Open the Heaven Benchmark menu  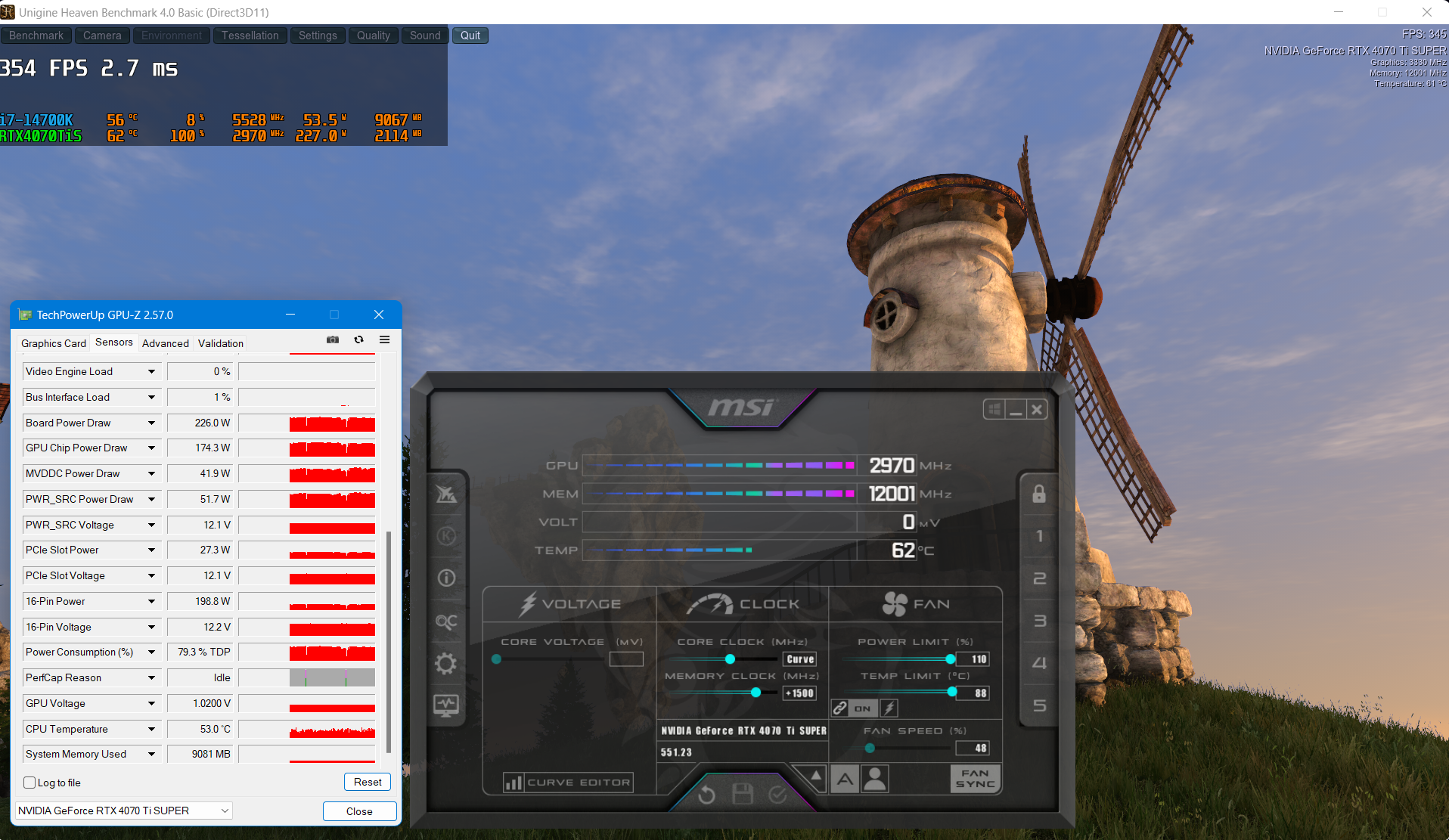(x=36, y=36)
